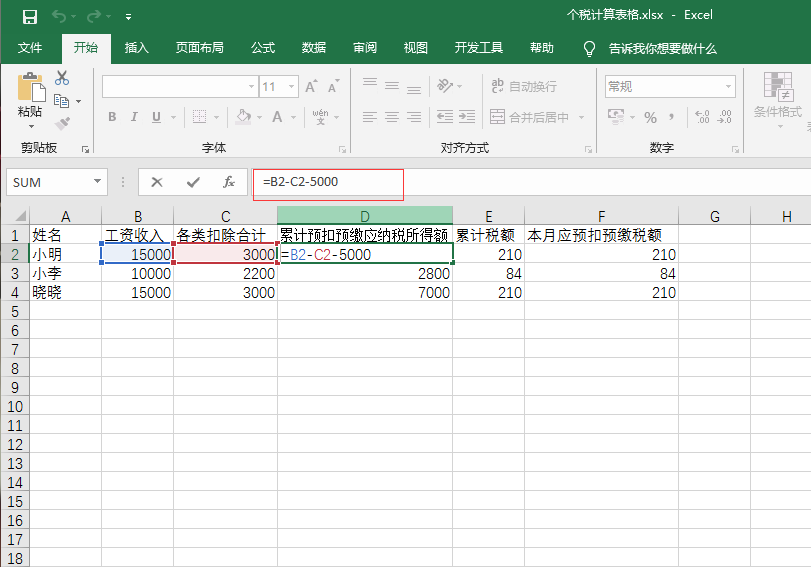The image size is (811, 567).
Task: Expand the 粘贴 dropdown arrow
Action: click(x=31, y=126)
